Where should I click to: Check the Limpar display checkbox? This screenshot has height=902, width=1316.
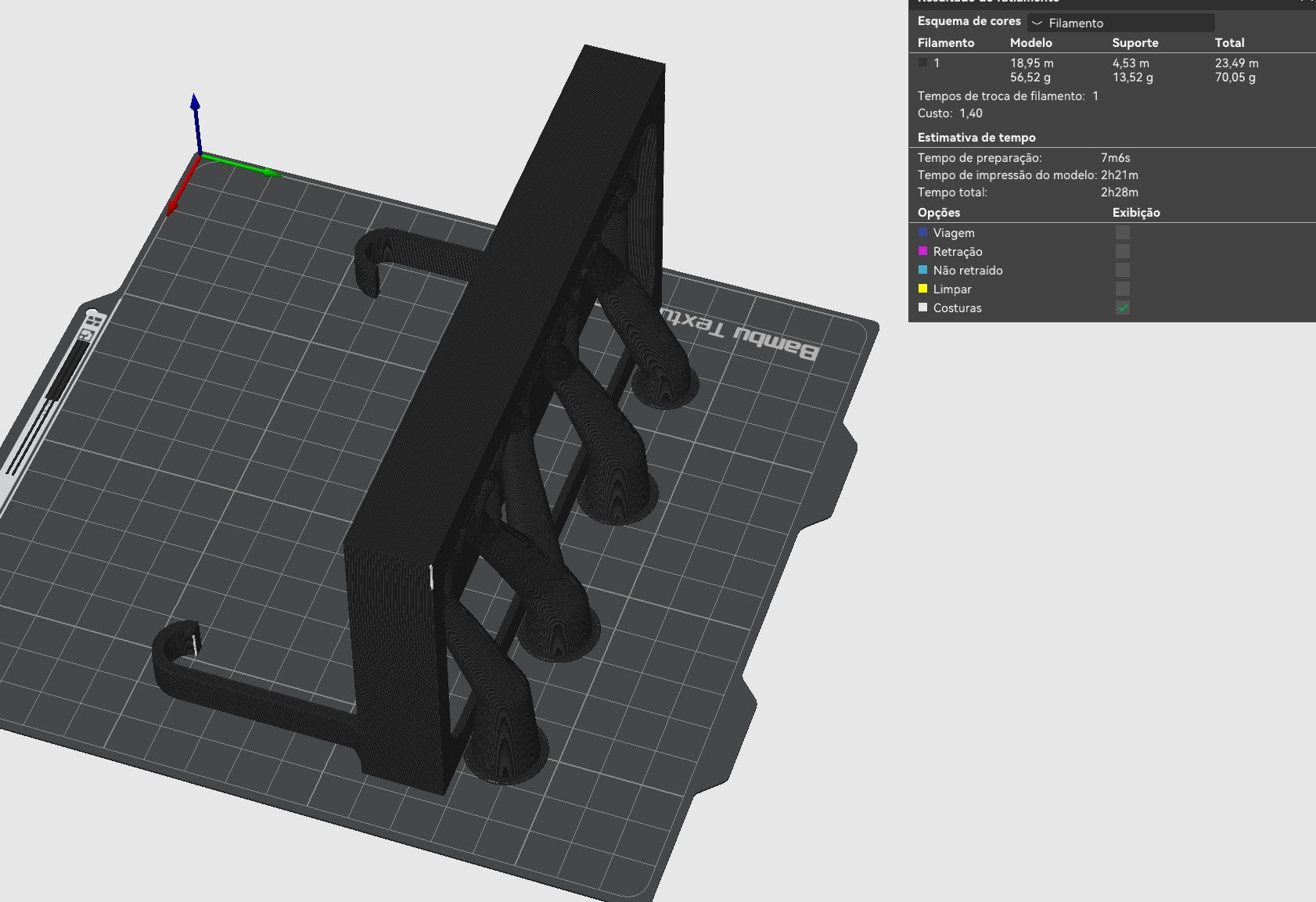point(1122,289)
